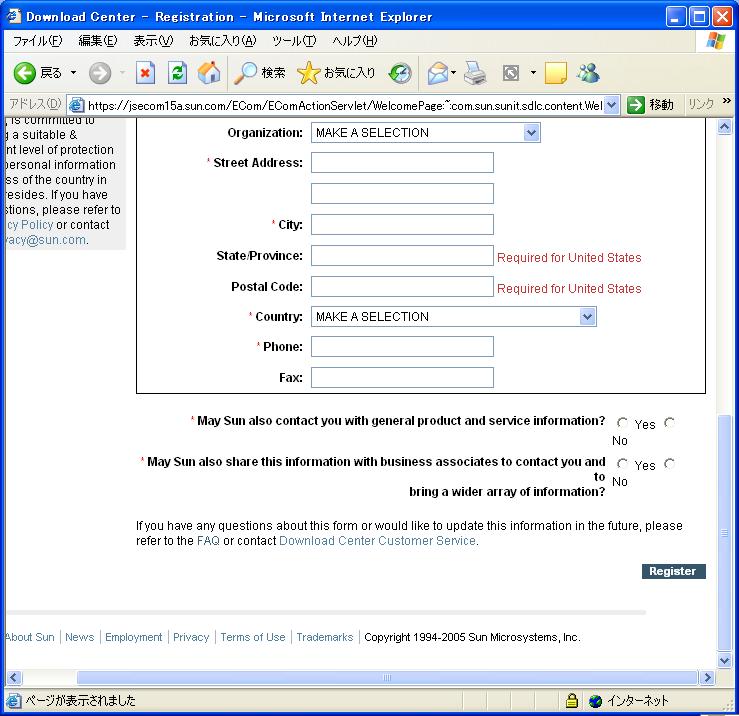739x716 pixels.
Task: Click the vertical scrollbar thumb
Action: [x=724, y=533]
